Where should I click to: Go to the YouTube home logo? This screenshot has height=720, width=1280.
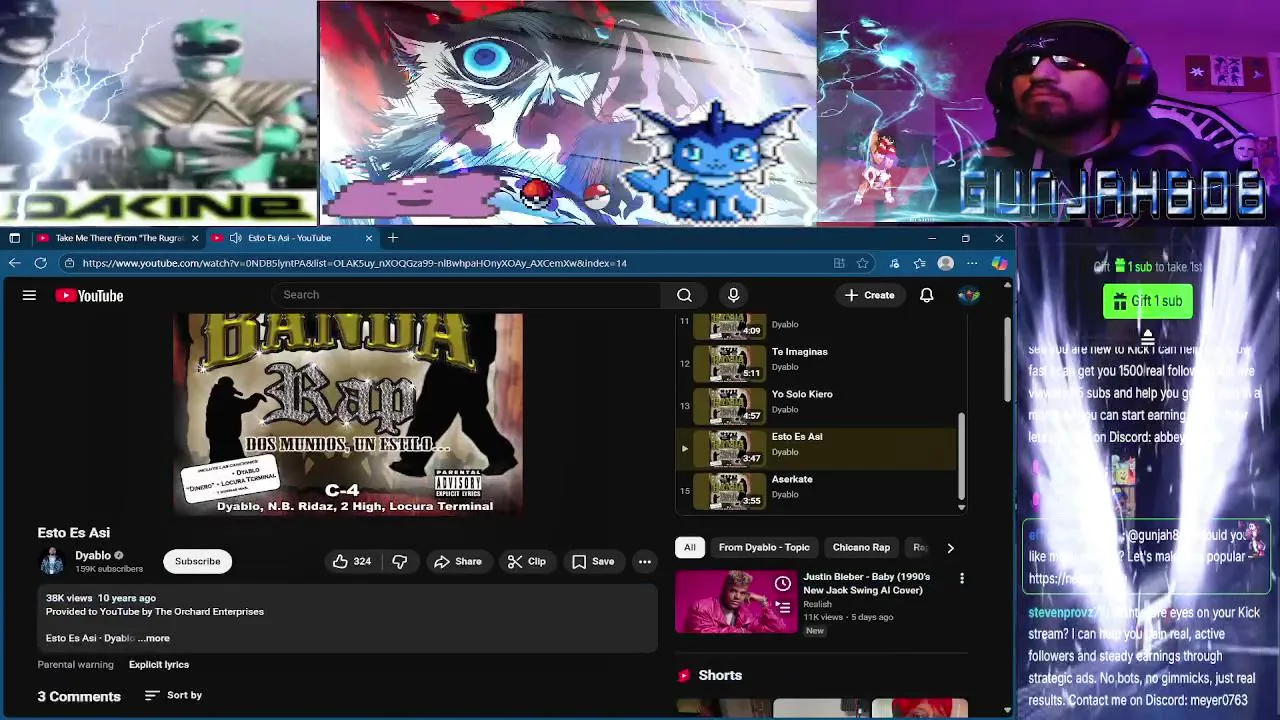pyautogui.click(x=89, y=295)
